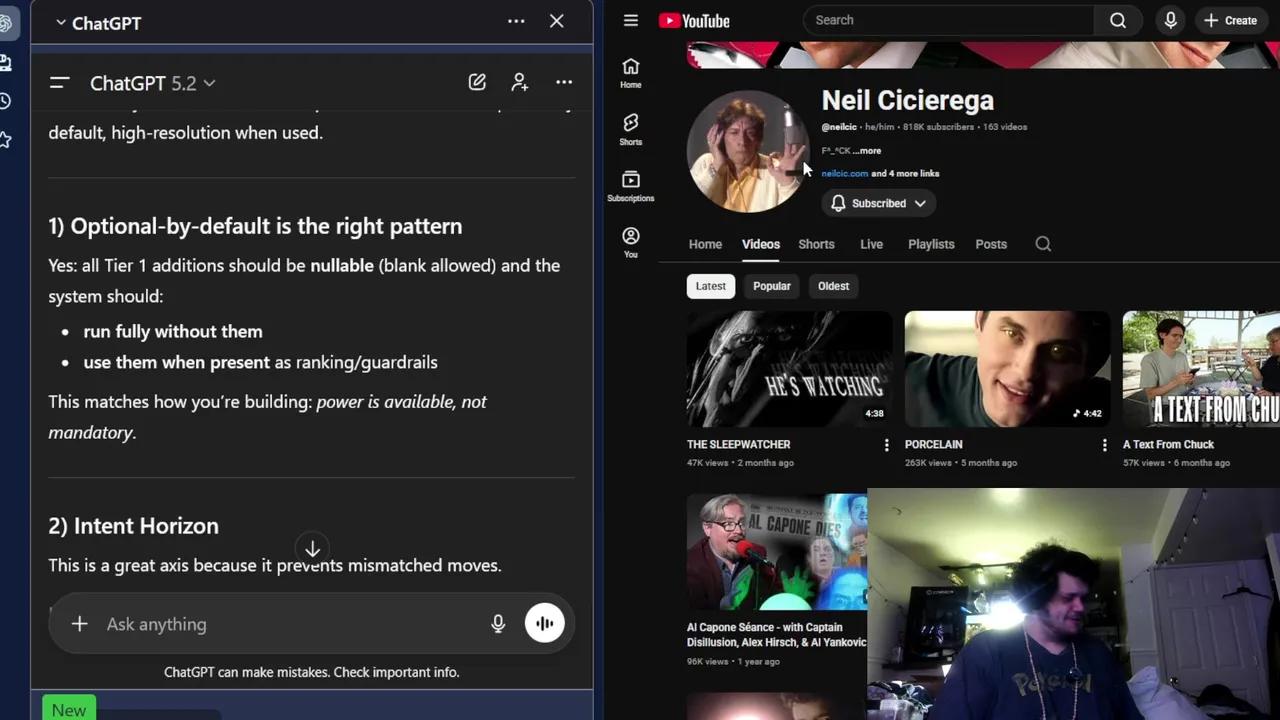Click the A Text From Chuck title
Viewport: 1280px width, 720px height.
1168,444
